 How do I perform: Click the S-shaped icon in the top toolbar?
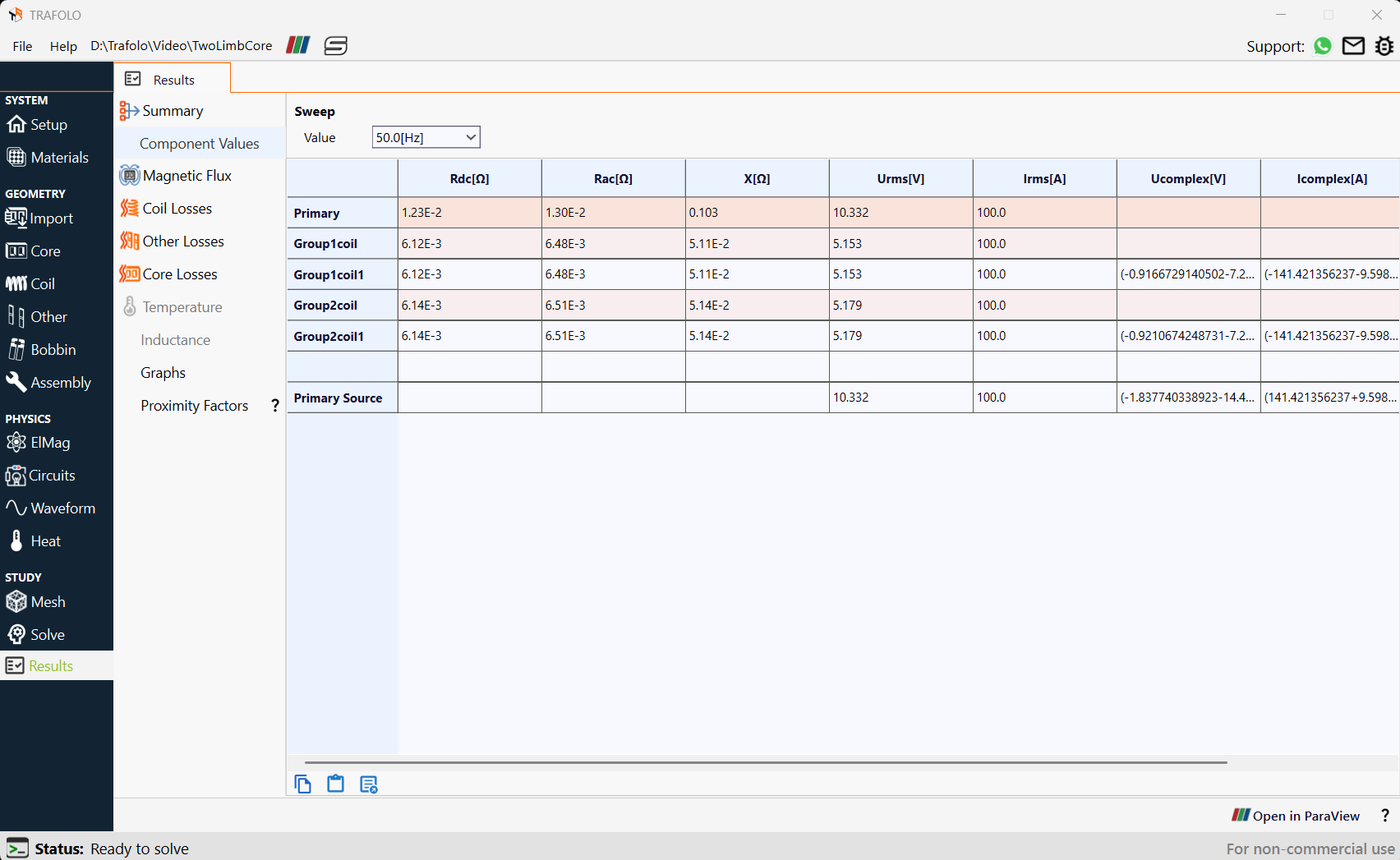click(335, 46)
